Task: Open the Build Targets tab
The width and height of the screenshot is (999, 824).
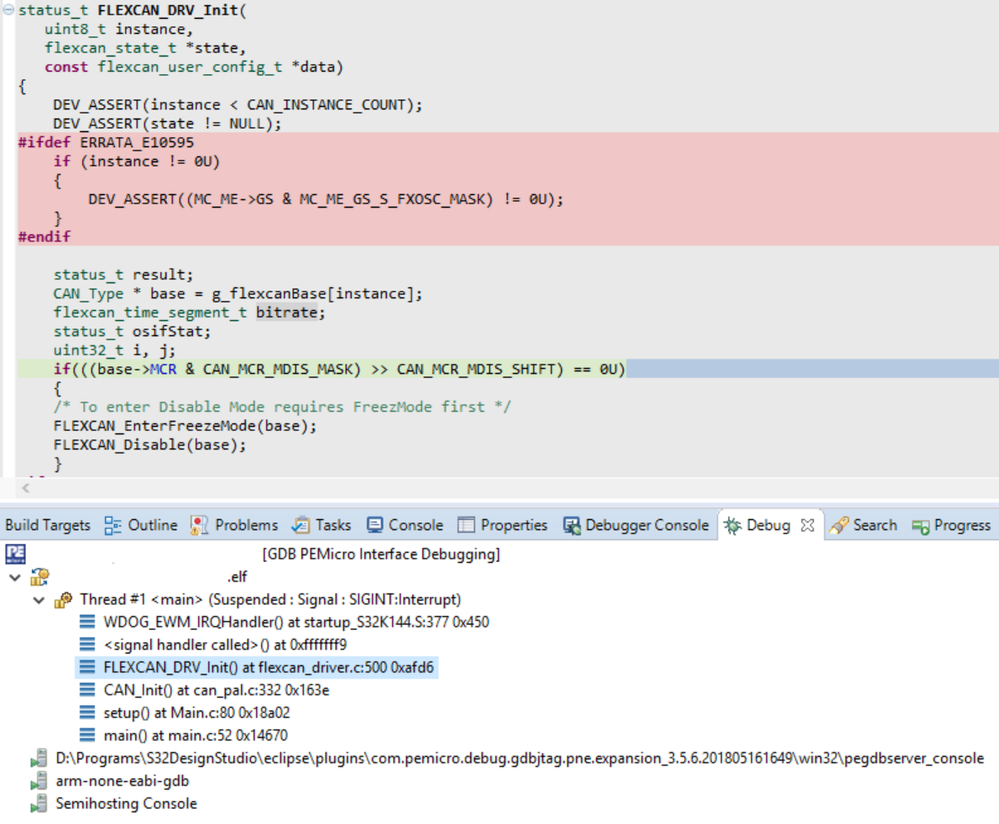Action: pyautogui.click(x=47, y=525)
